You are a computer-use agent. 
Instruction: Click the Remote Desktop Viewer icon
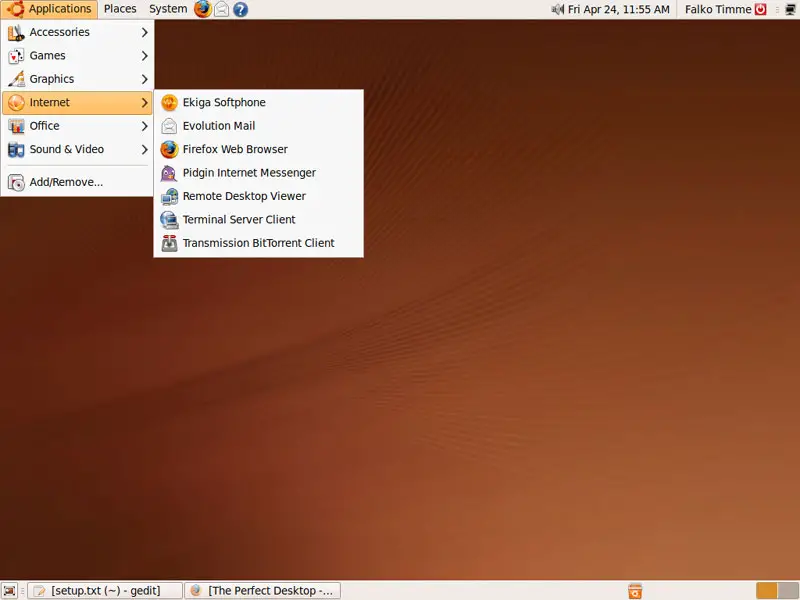[x=169, y=196]
